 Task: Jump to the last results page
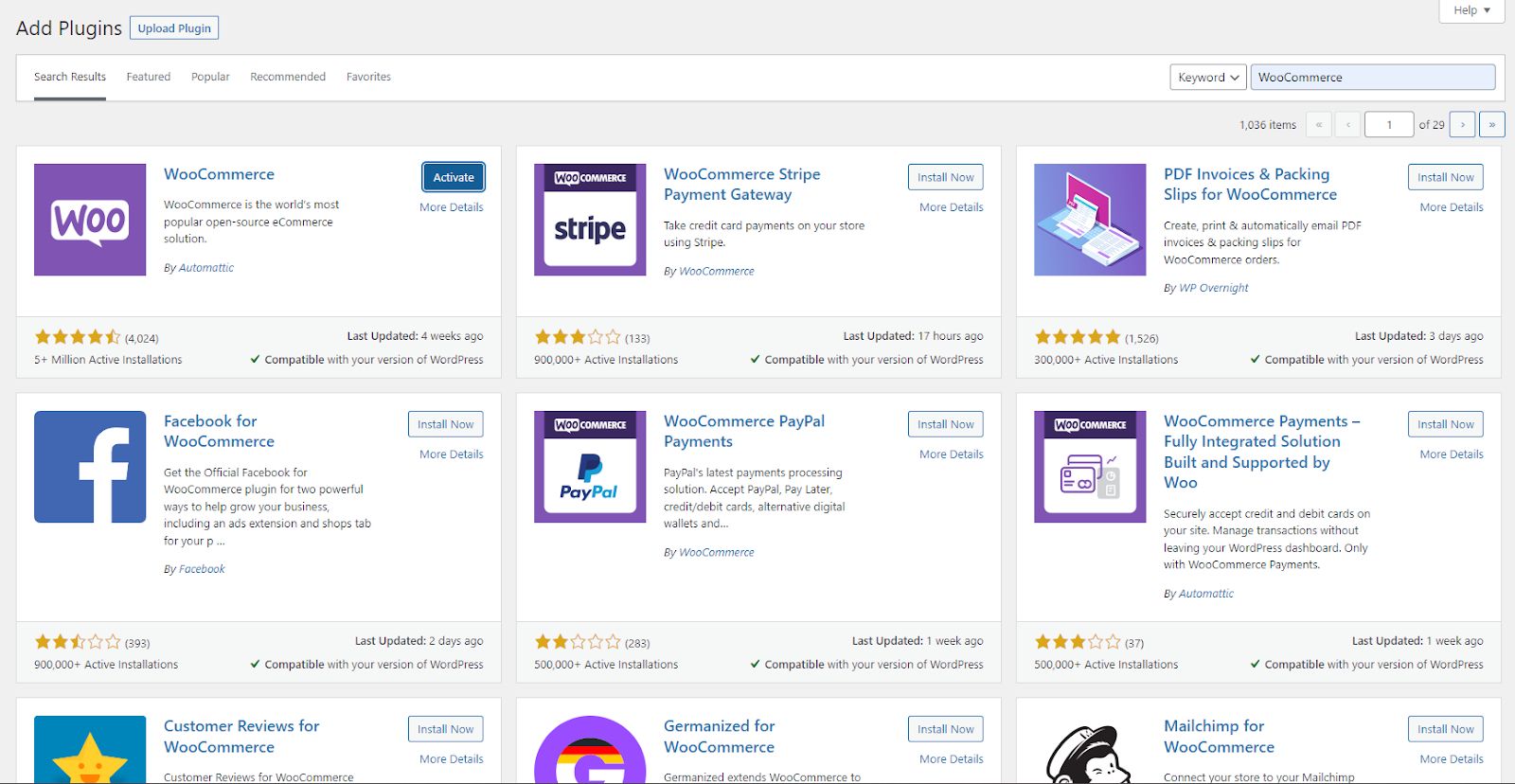point(1492,124)
